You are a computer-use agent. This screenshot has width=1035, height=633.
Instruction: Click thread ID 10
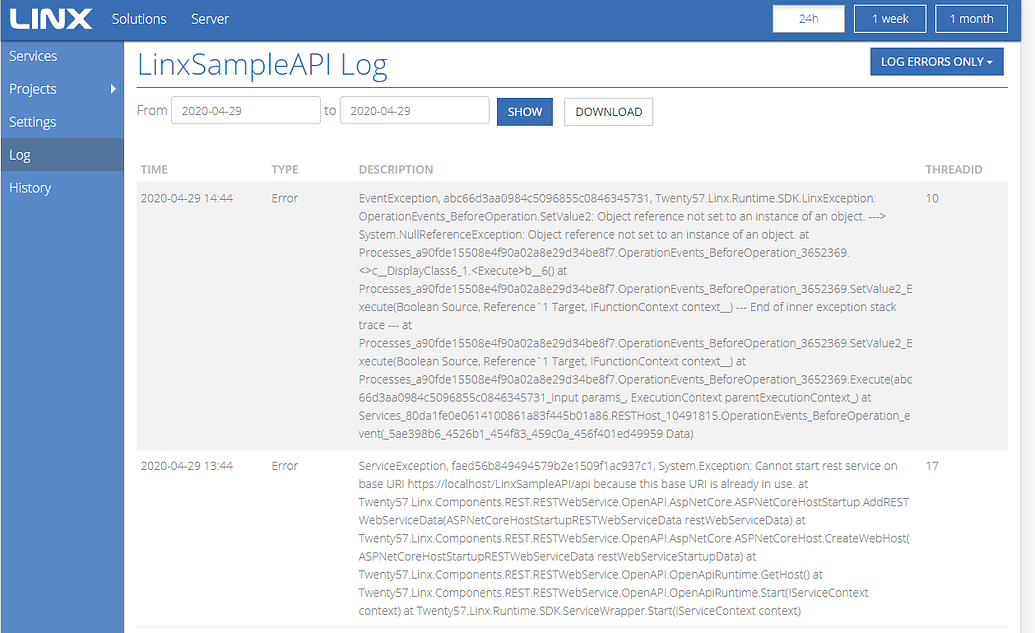point(932,198)
